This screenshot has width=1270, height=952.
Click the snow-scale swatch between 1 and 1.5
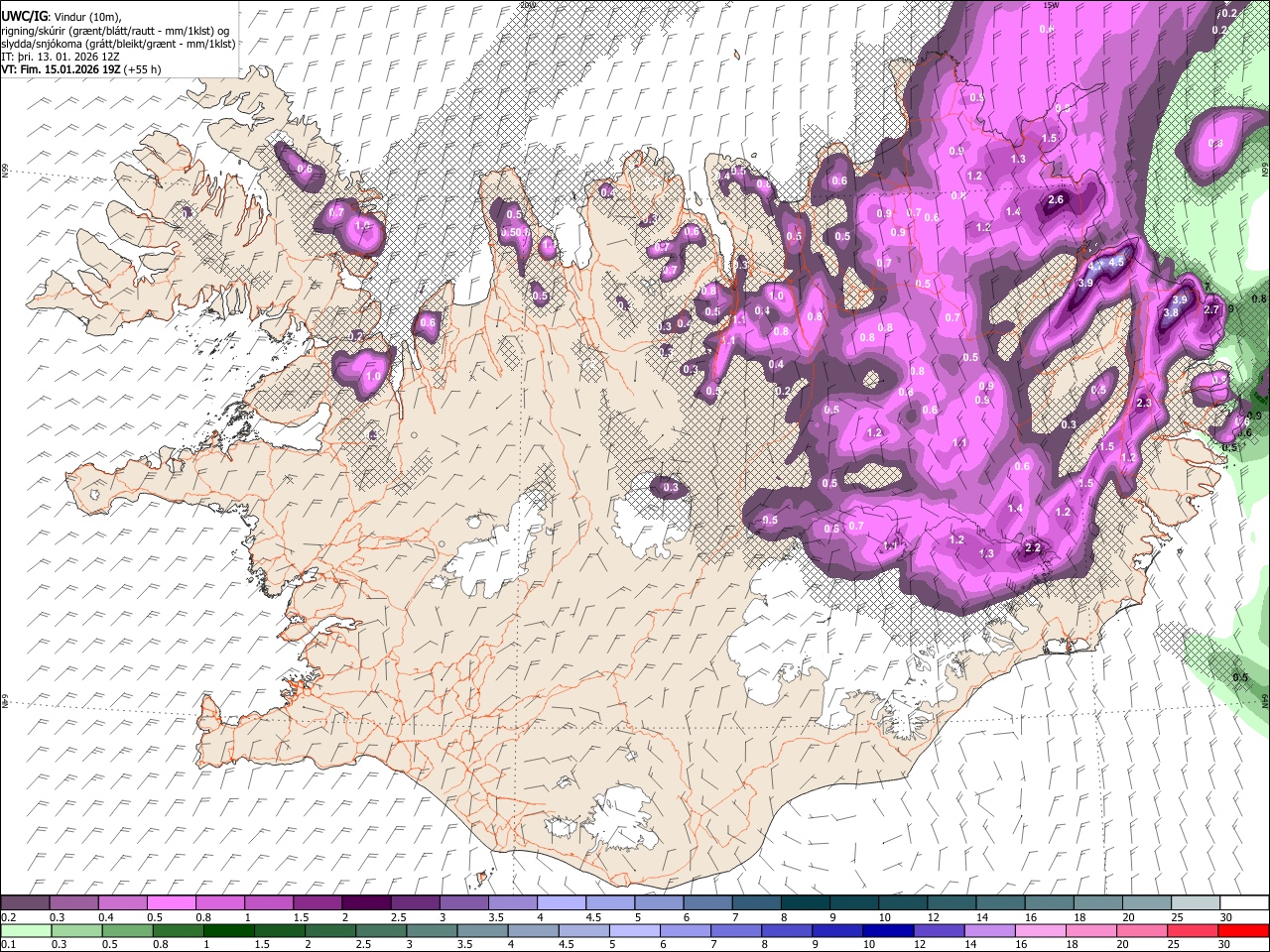tap(269, 903)
